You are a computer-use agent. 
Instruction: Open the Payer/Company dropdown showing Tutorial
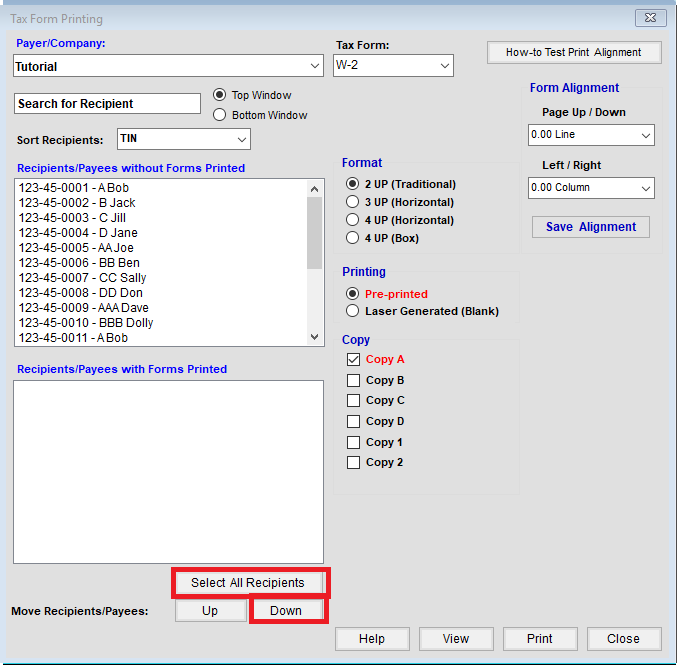[x=168, y=66]
